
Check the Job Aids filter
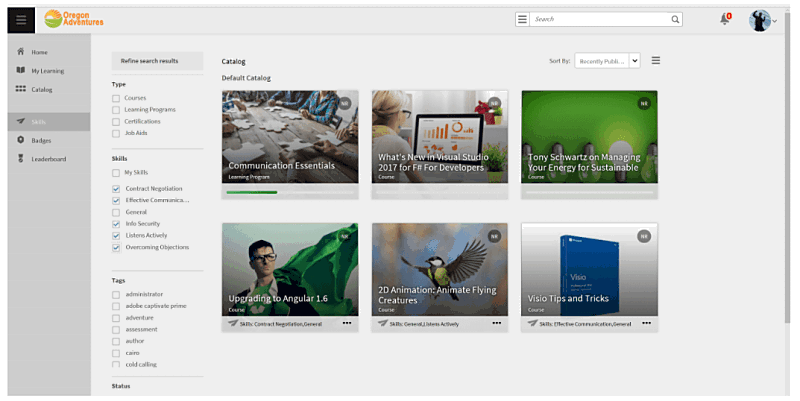tap(116, 133)
